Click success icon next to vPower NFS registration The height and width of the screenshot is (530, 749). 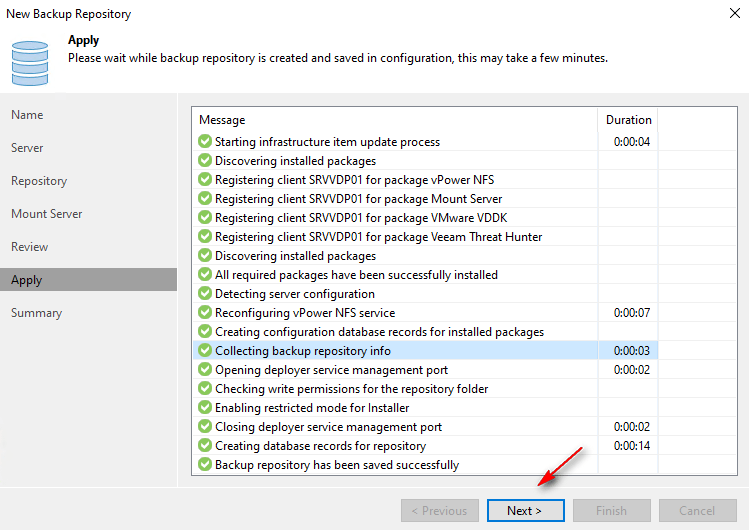(x=205, y=180)
